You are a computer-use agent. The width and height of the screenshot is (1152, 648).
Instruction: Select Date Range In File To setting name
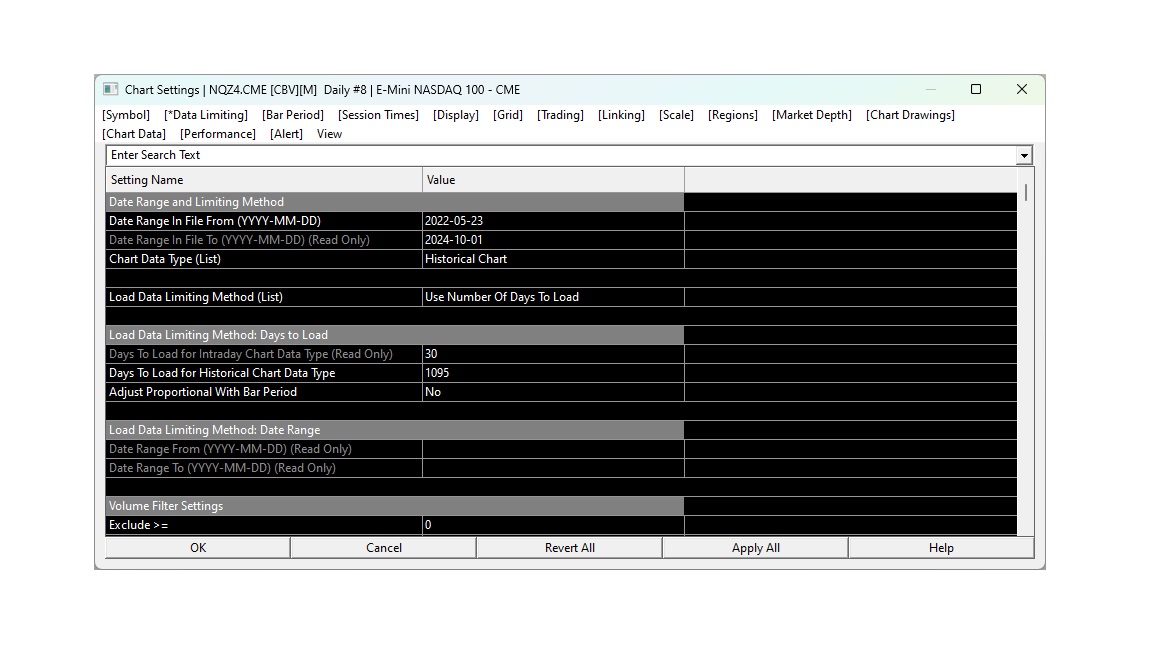tap(264, 240)
